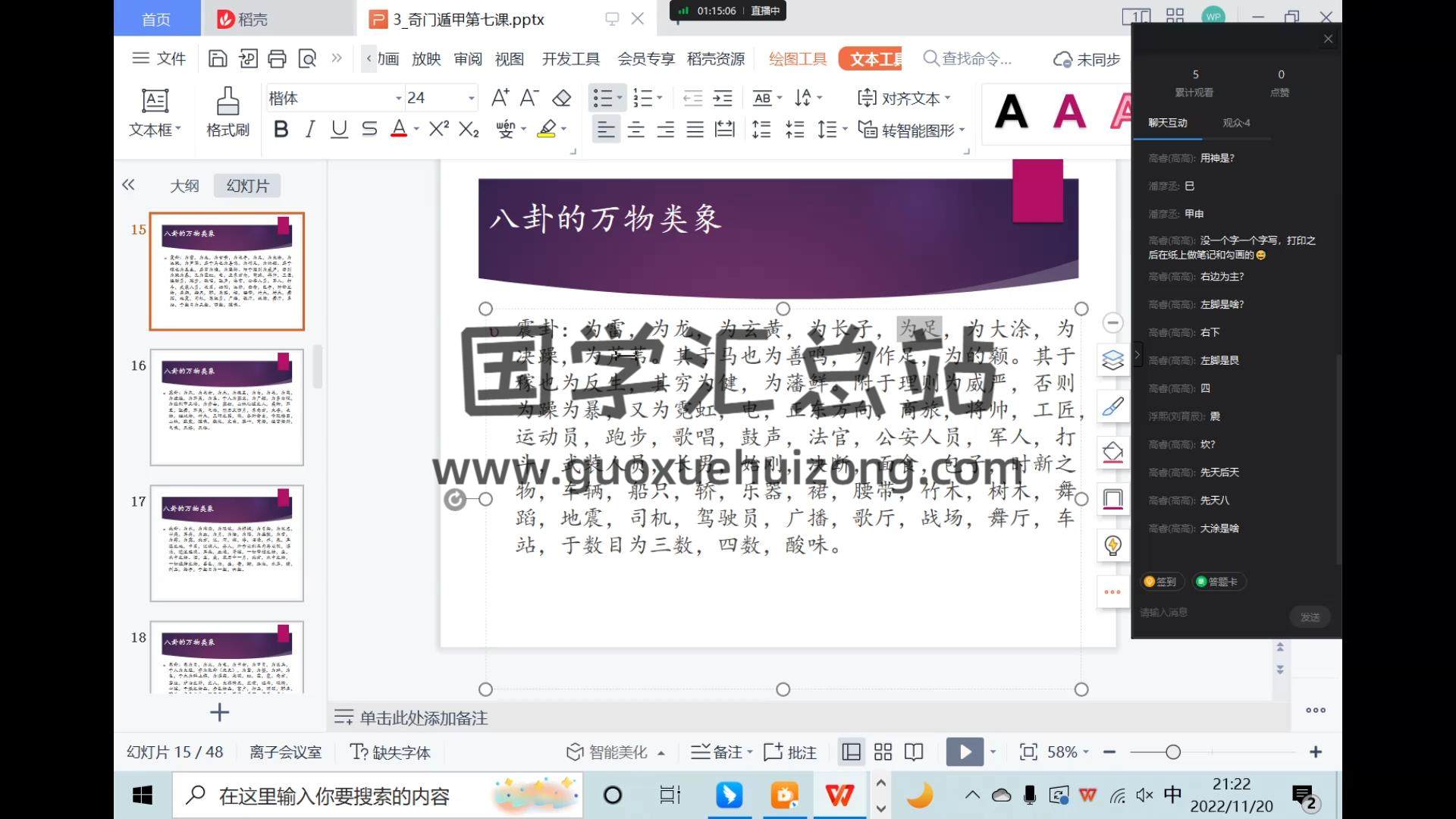Toggle underline formatting
Image resolution: width=1456 pixels, height=819 pixels.
(339, 129)
